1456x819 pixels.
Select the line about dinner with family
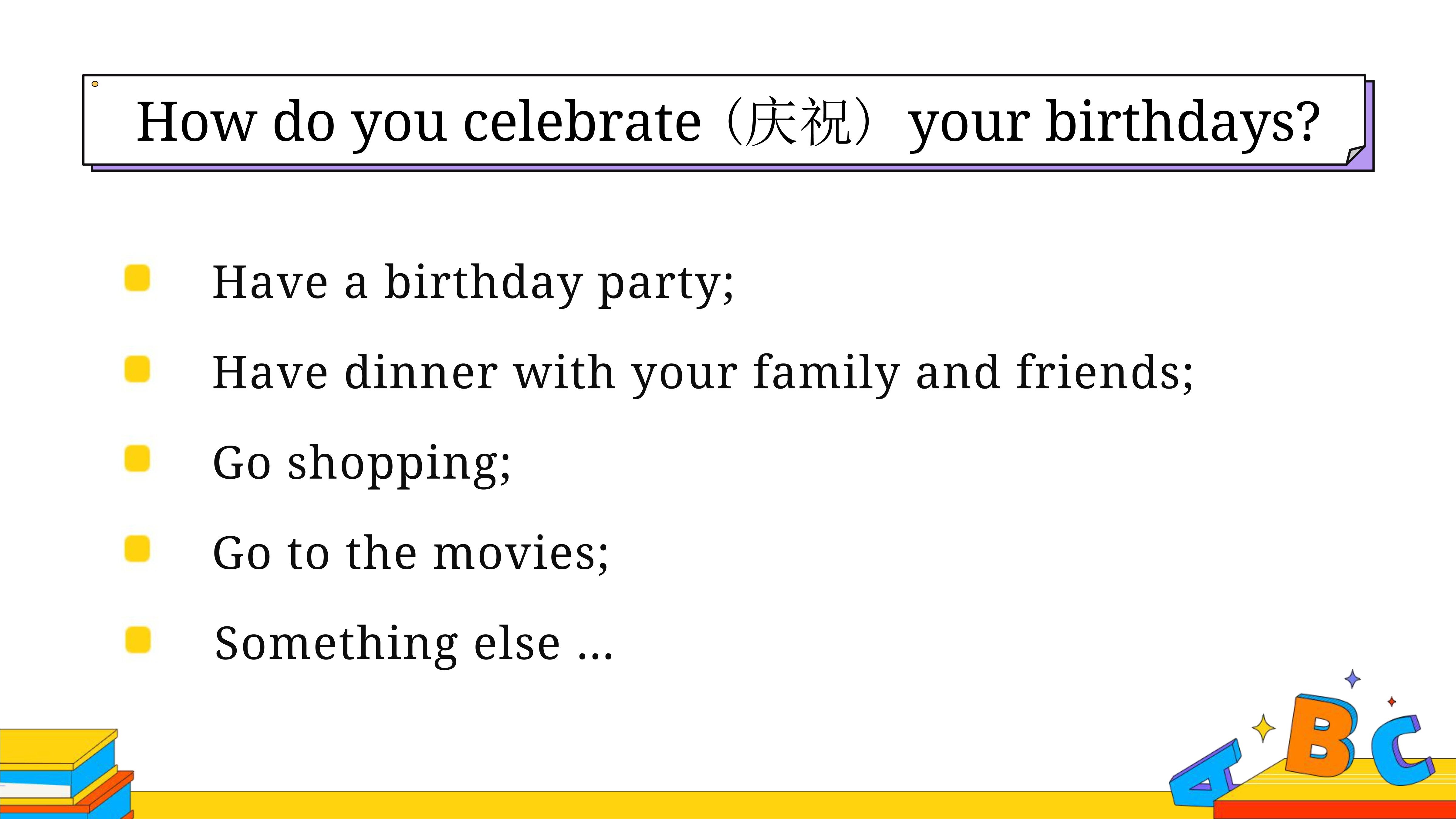pos(703,373)
